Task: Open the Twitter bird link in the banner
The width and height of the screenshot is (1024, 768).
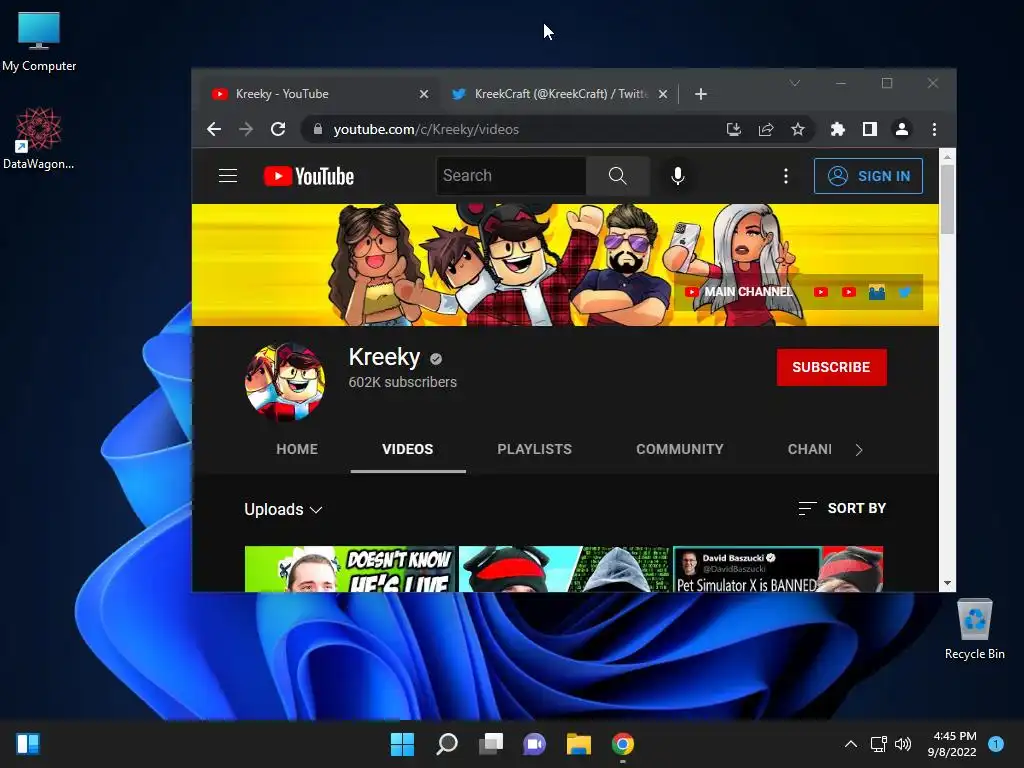Action: coord(904,292)
